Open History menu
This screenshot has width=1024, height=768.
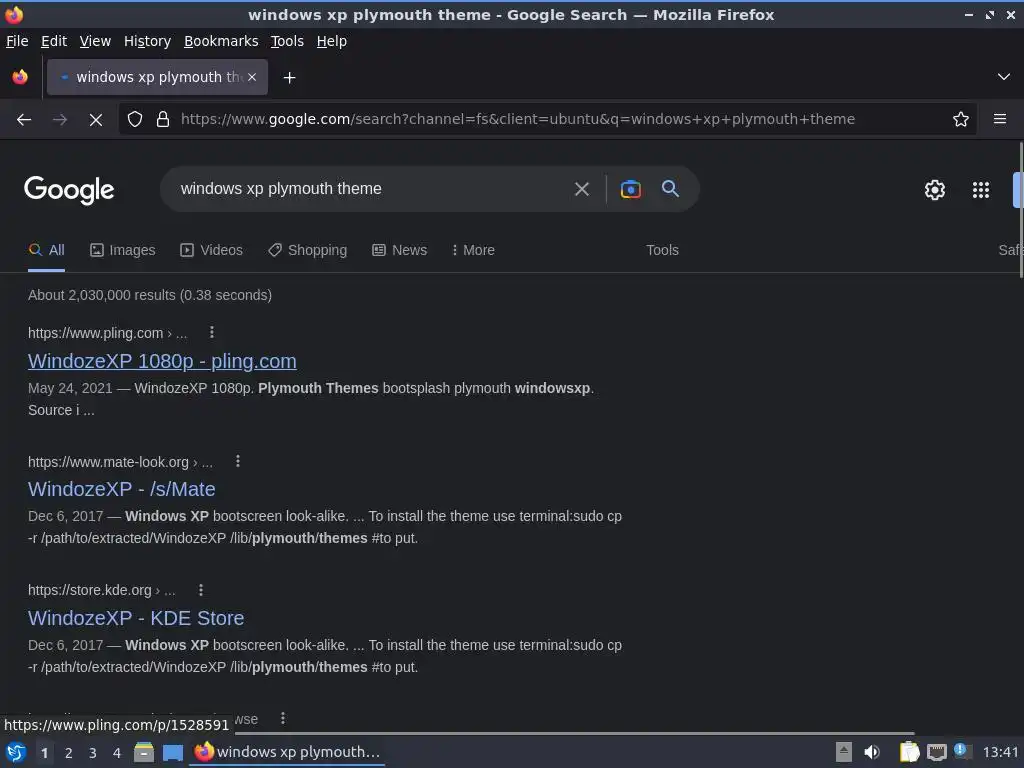[x=147, y=41]
